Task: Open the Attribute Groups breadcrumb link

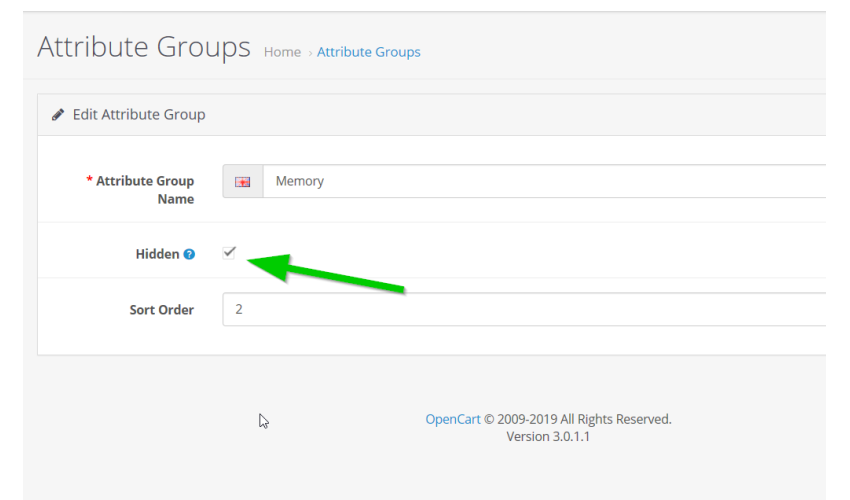Action: point(369,52)
